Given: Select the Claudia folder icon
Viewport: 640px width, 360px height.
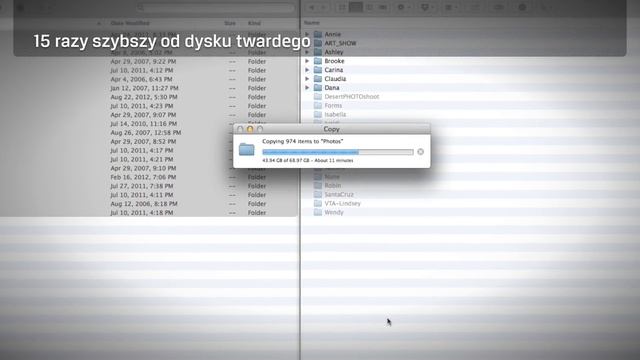Looking at the screenshot, I should 318,79.
